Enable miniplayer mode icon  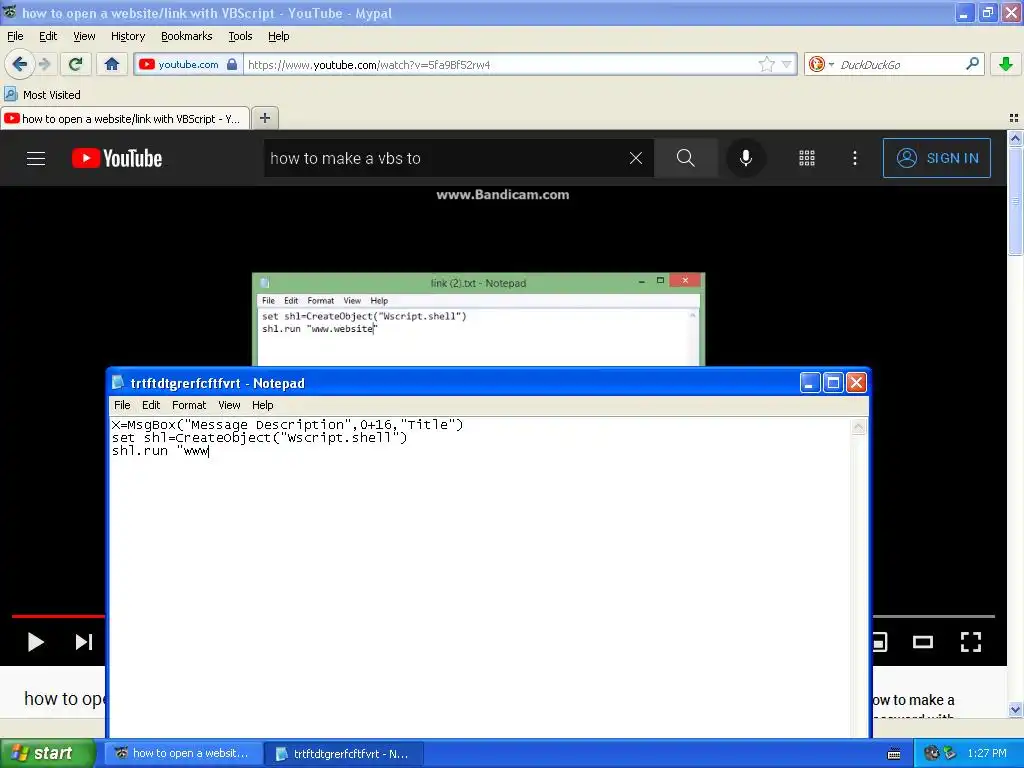pyautogui.click(x=880, y=642)
